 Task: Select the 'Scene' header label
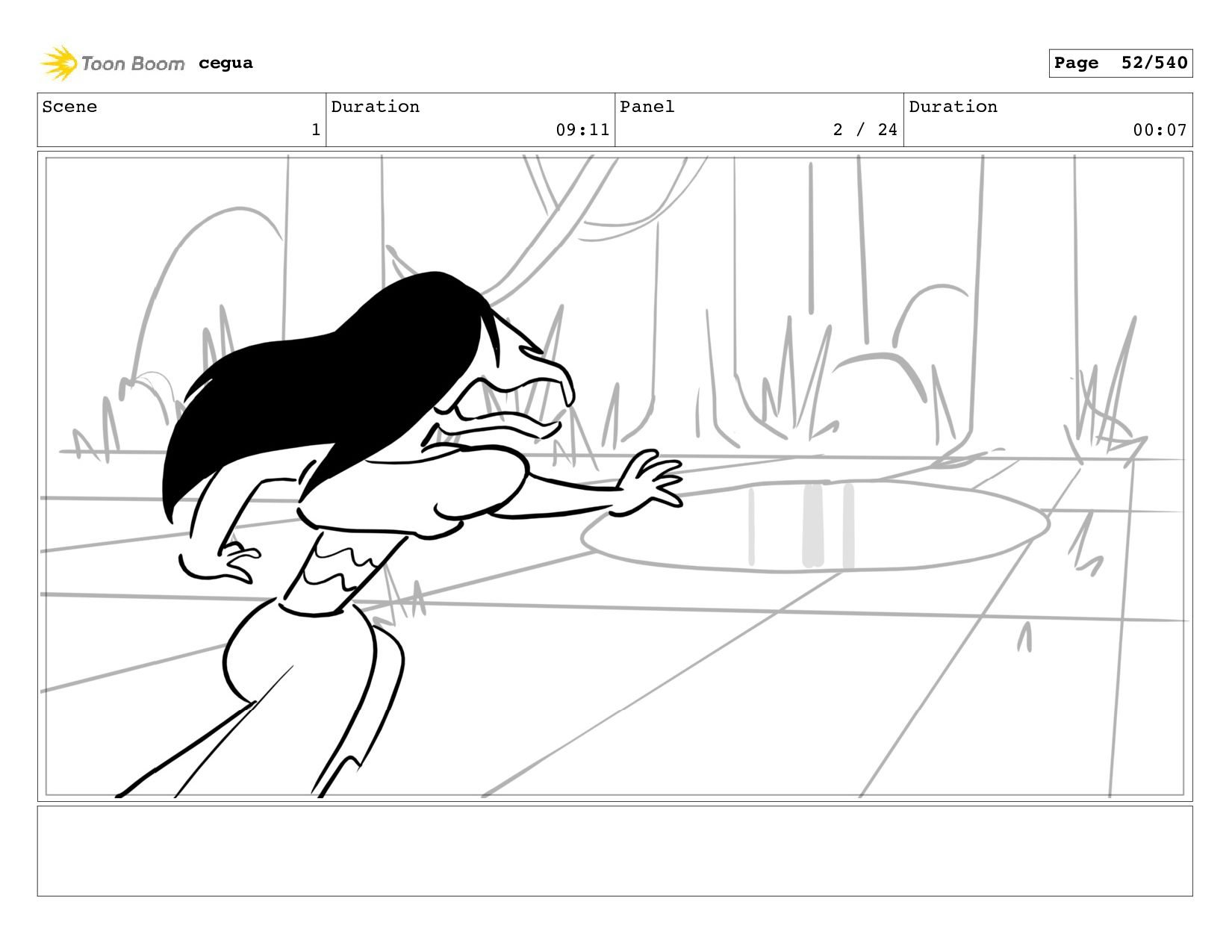click(x=69, y=107)
